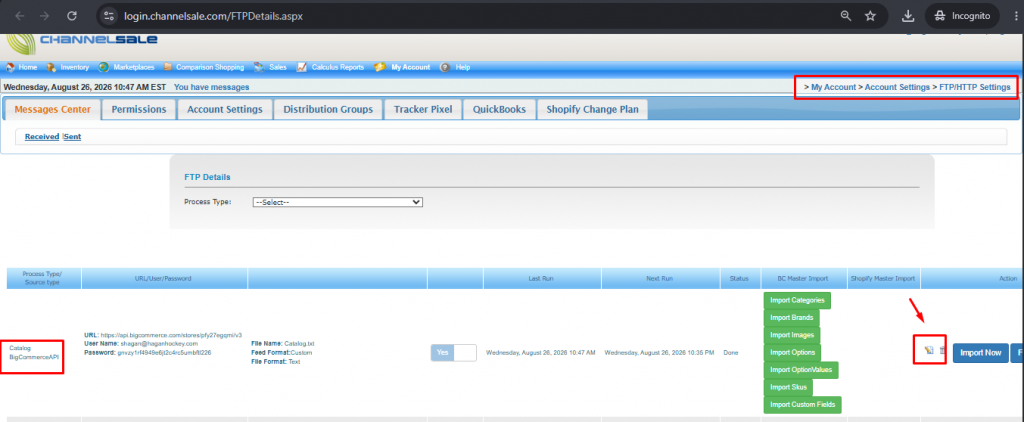Screen dimensions: 1024x422
Task: Go back with the browser back arrow
Action: click(x=20, y=16)
